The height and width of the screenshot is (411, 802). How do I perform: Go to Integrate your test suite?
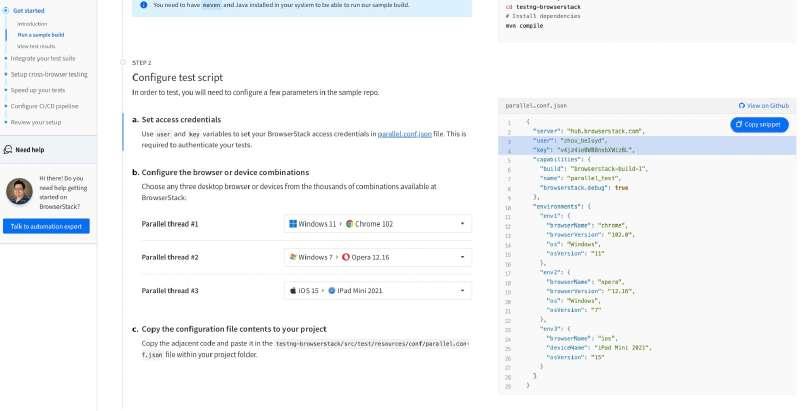(43, 58)
